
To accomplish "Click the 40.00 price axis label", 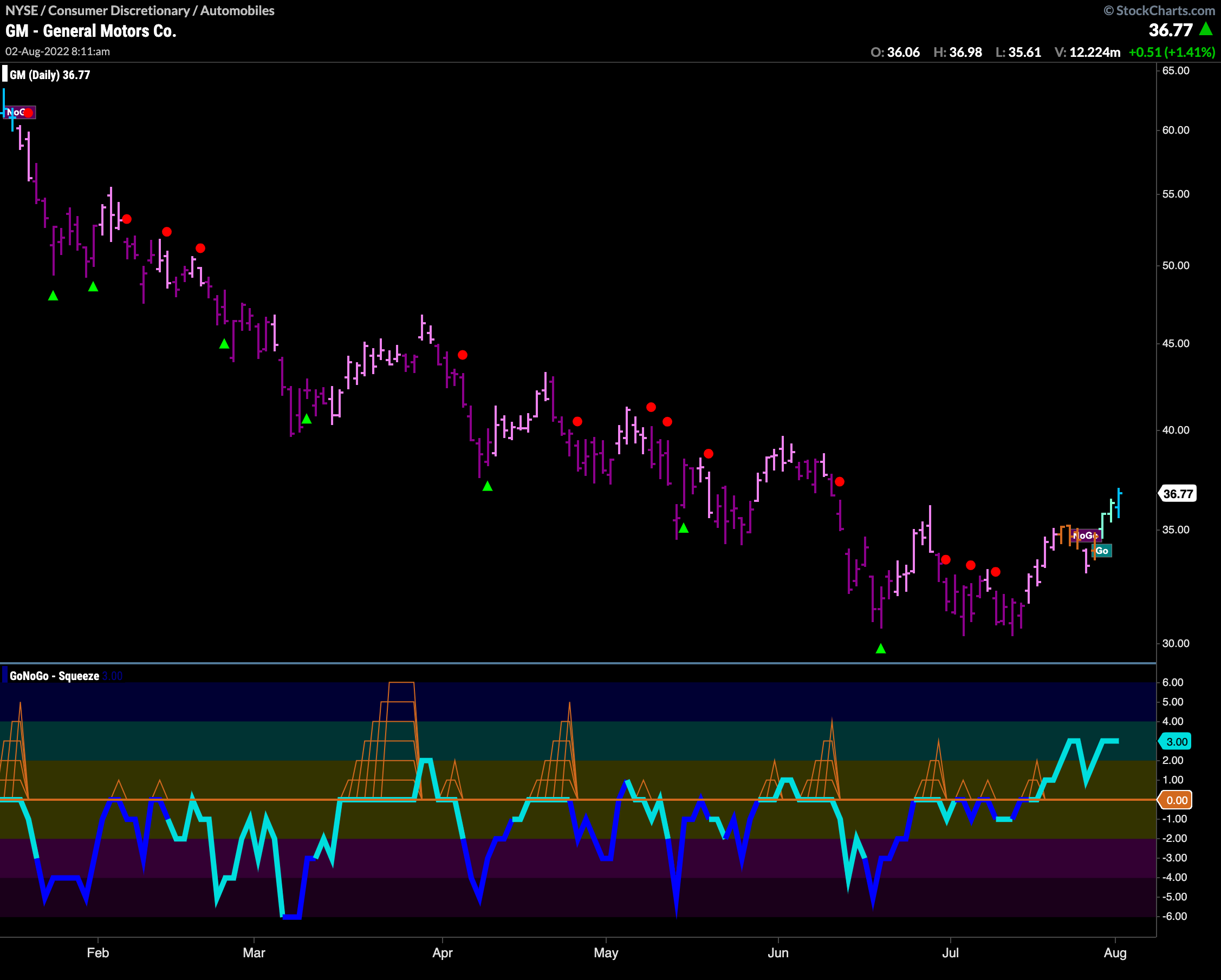I will 1175,430.
